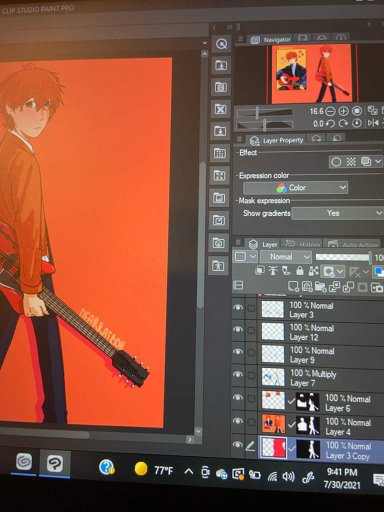
Task: Click the zoom out icon in Navigator
Action: click(330, 111)
